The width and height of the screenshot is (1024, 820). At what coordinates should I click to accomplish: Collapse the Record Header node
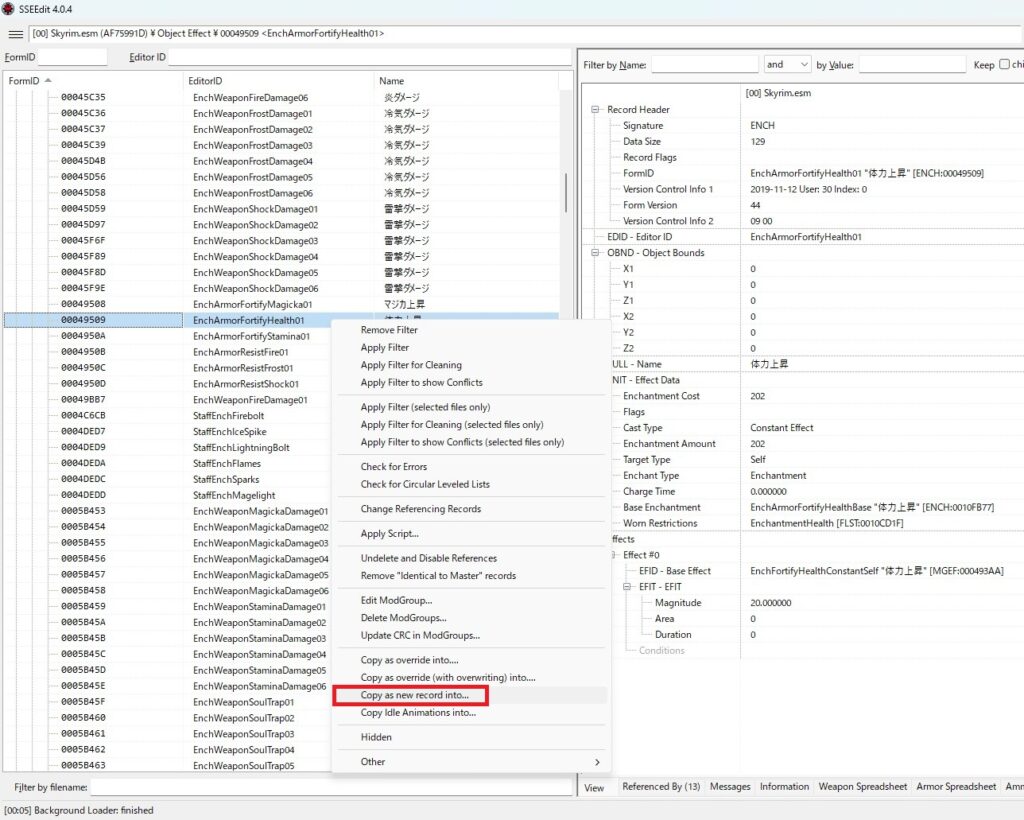(597, 110)
